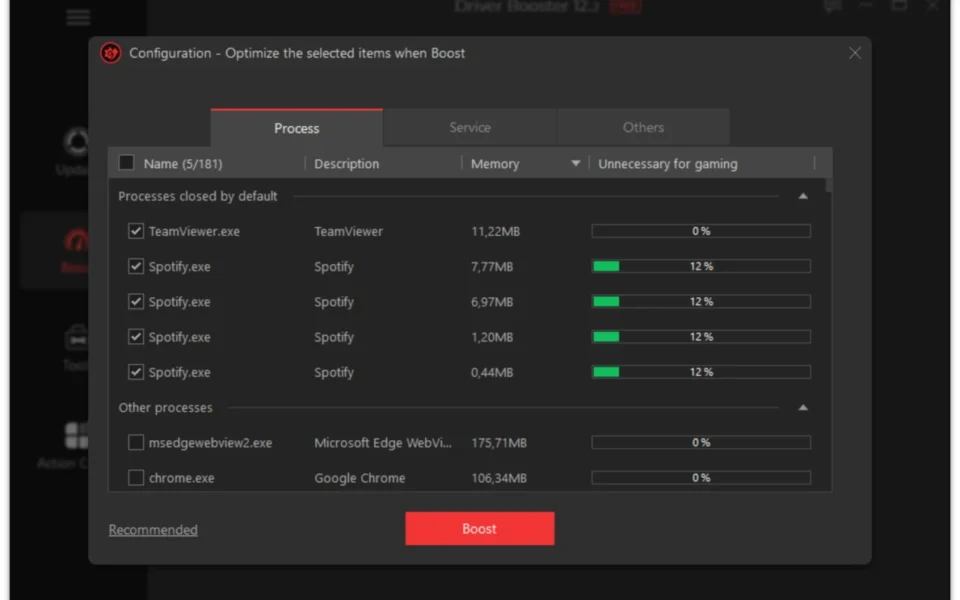The width and height of the screenshot is (960, 600).
Task: Click the 0,44MB memory value
Action: tap(492, 372)
